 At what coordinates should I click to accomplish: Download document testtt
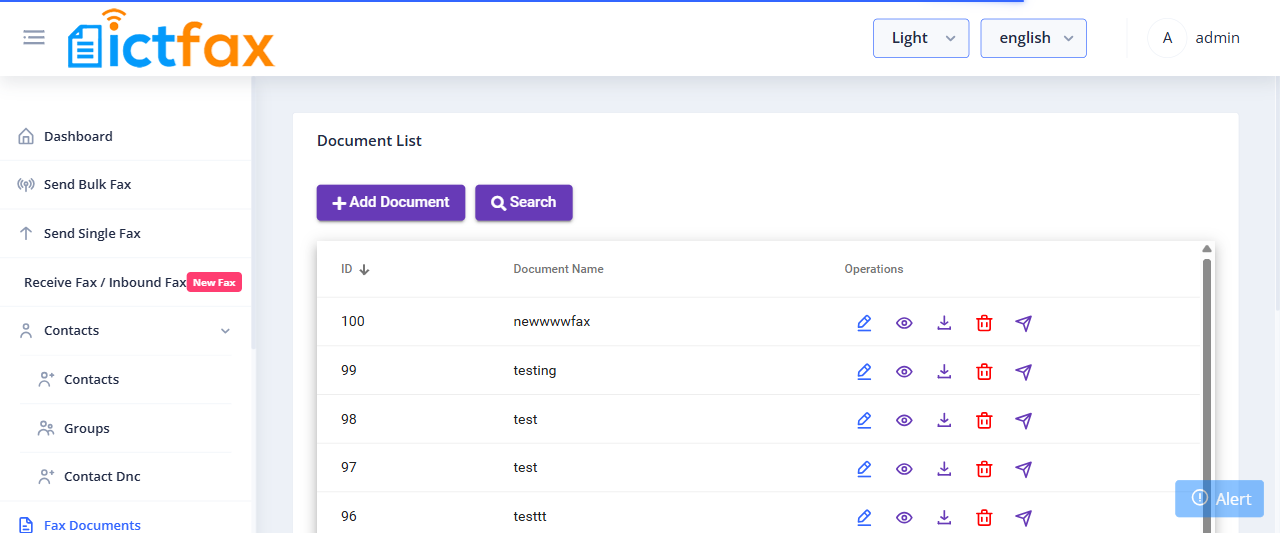(x=944, y=518)
